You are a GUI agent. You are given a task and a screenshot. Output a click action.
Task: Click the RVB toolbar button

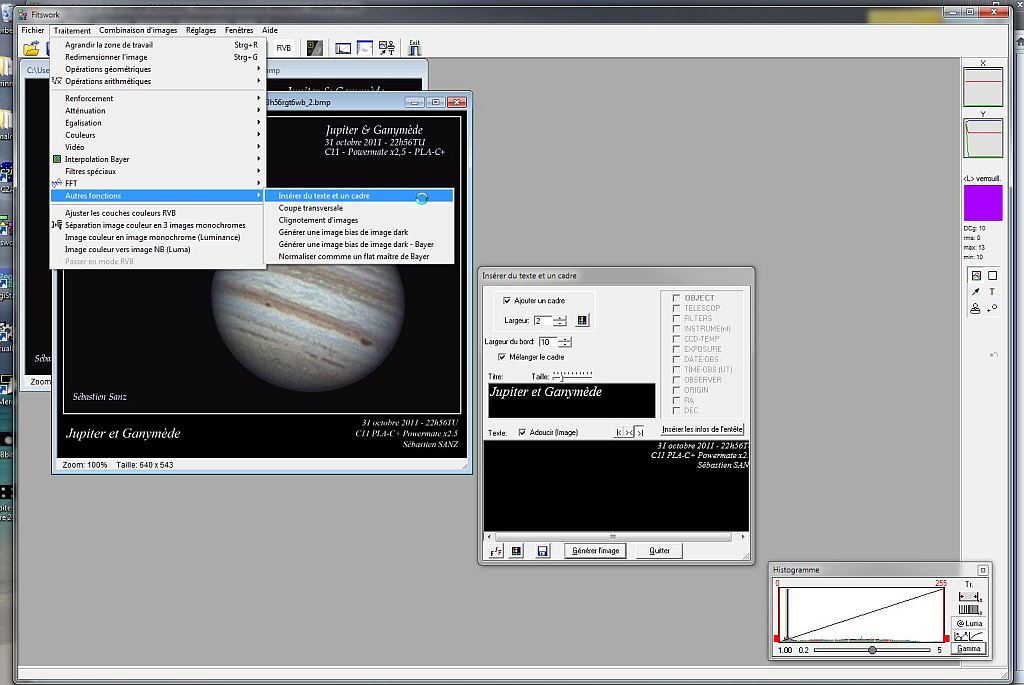[x=284, y=48]
